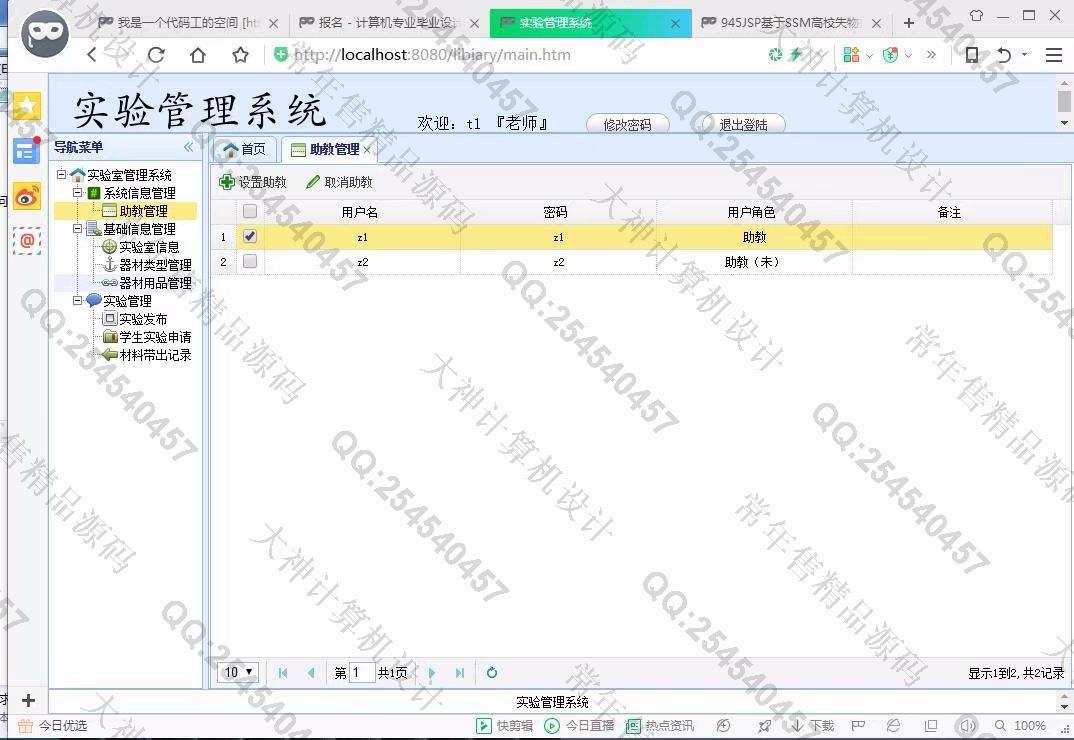Collapse the 基础信息管理 tree node
The width and height of the screenshot is (1074, 740).
pos(77,228)
